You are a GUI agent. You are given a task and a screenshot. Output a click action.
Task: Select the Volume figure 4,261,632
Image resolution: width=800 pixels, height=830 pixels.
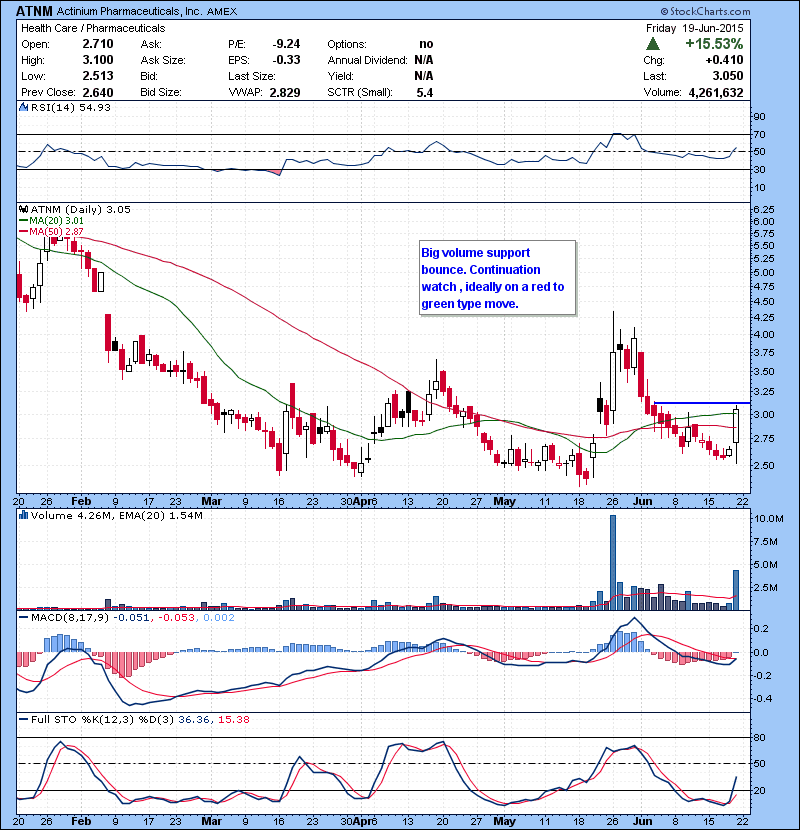716,93
